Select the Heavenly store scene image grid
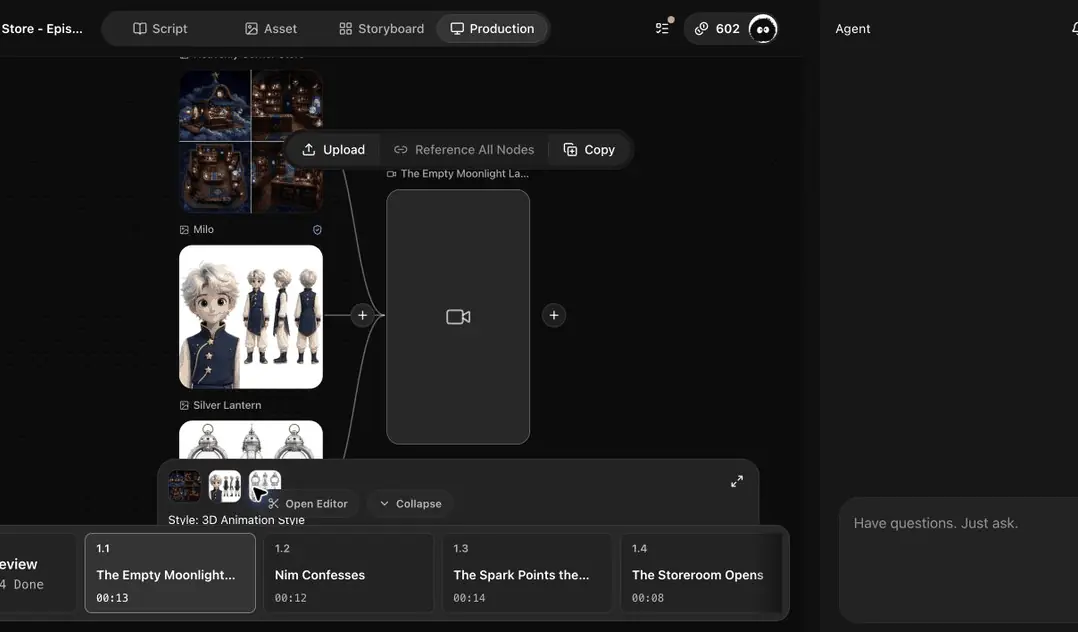Viewport: 1078px width, 632px height. [251, 141]
